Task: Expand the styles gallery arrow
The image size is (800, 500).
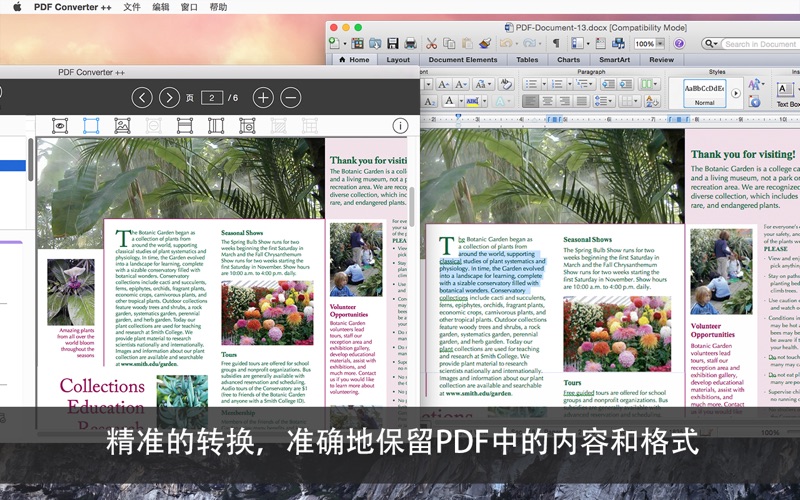Action: pos(736,93)
